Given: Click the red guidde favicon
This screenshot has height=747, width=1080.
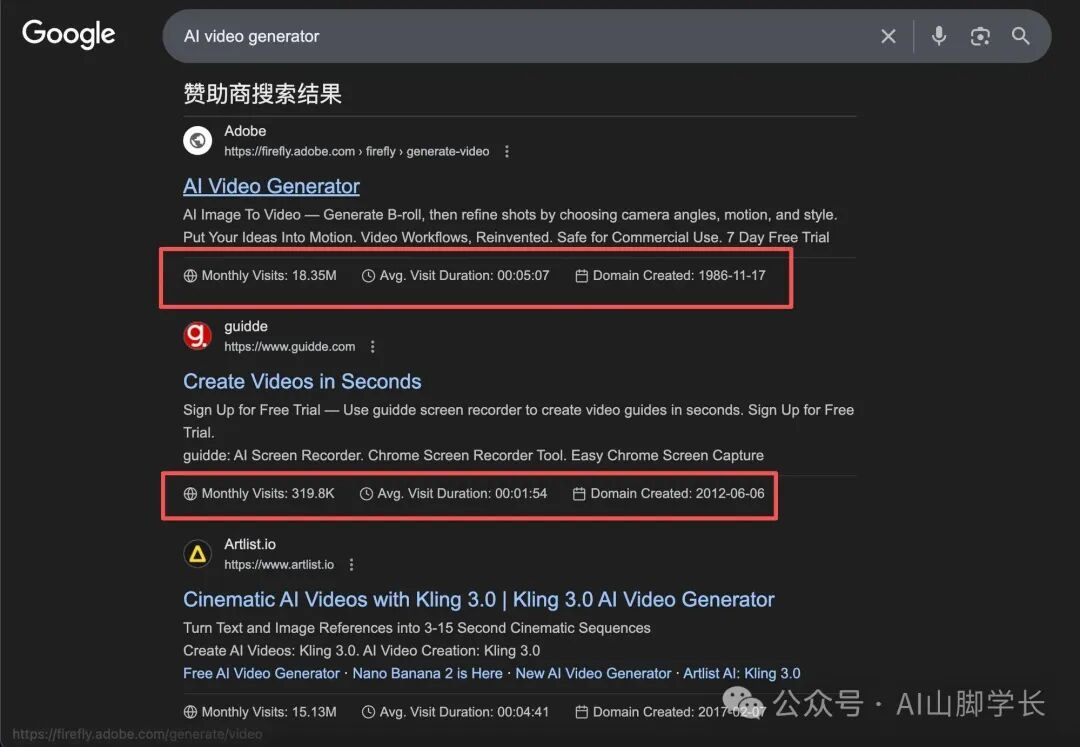Looking at the screenshot, I should click(198, 336).
